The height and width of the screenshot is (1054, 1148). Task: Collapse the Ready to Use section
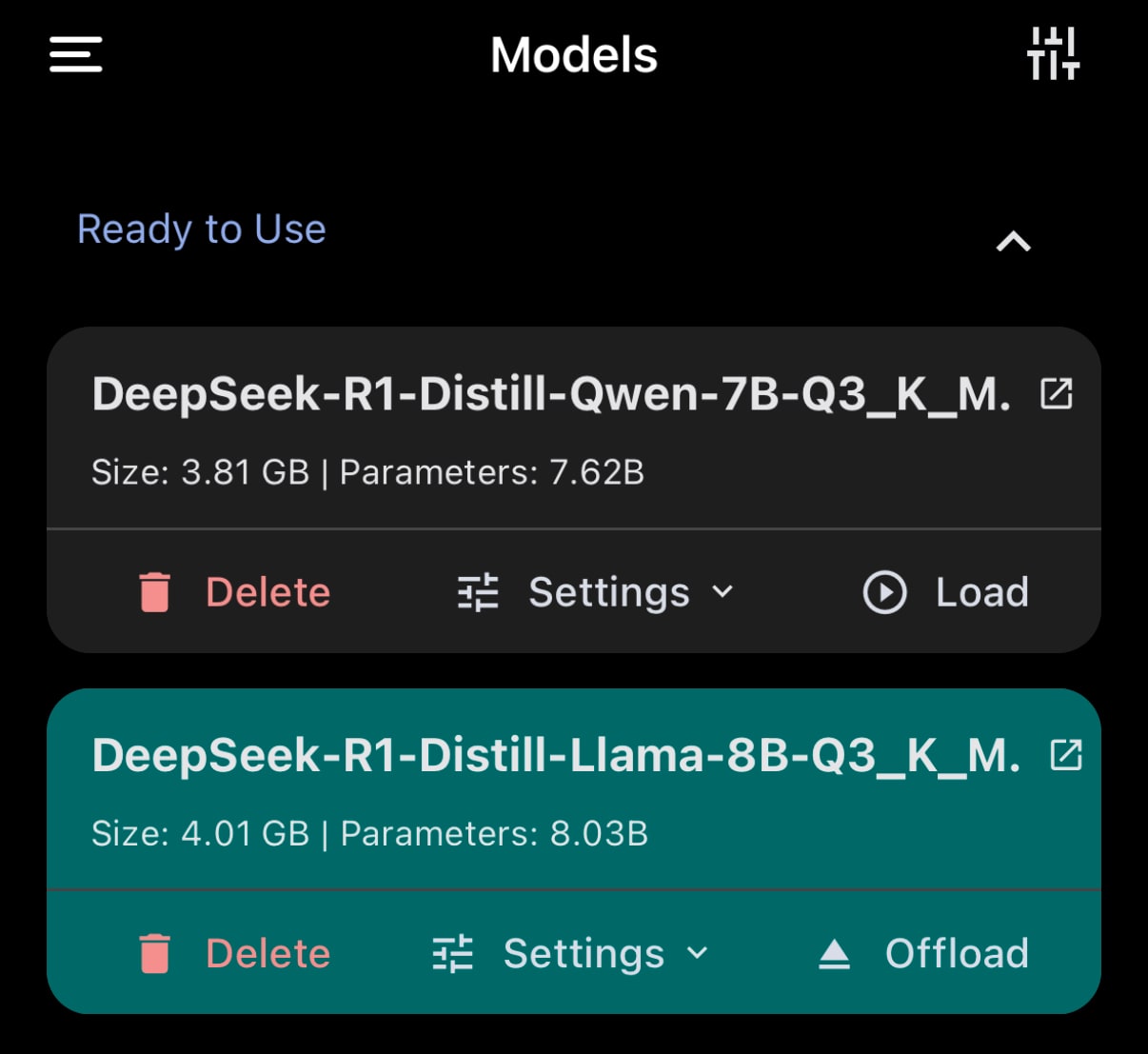(1013, 242)
